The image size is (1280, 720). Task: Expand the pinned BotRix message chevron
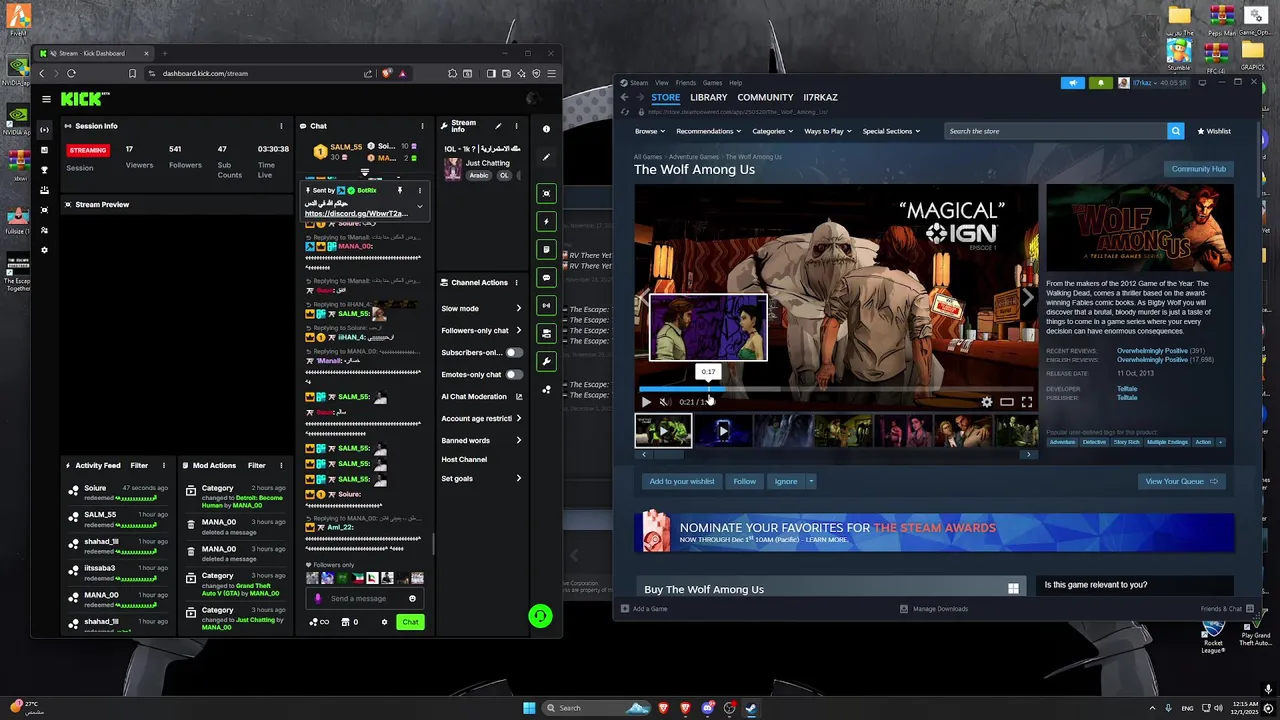point(420,206)
